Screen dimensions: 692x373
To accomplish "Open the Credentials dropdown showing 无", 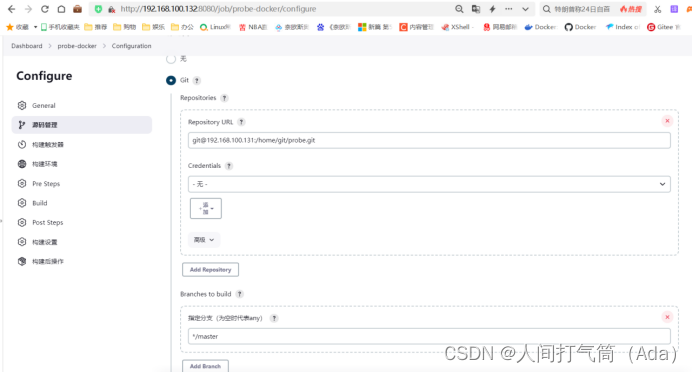I will 429,184.
